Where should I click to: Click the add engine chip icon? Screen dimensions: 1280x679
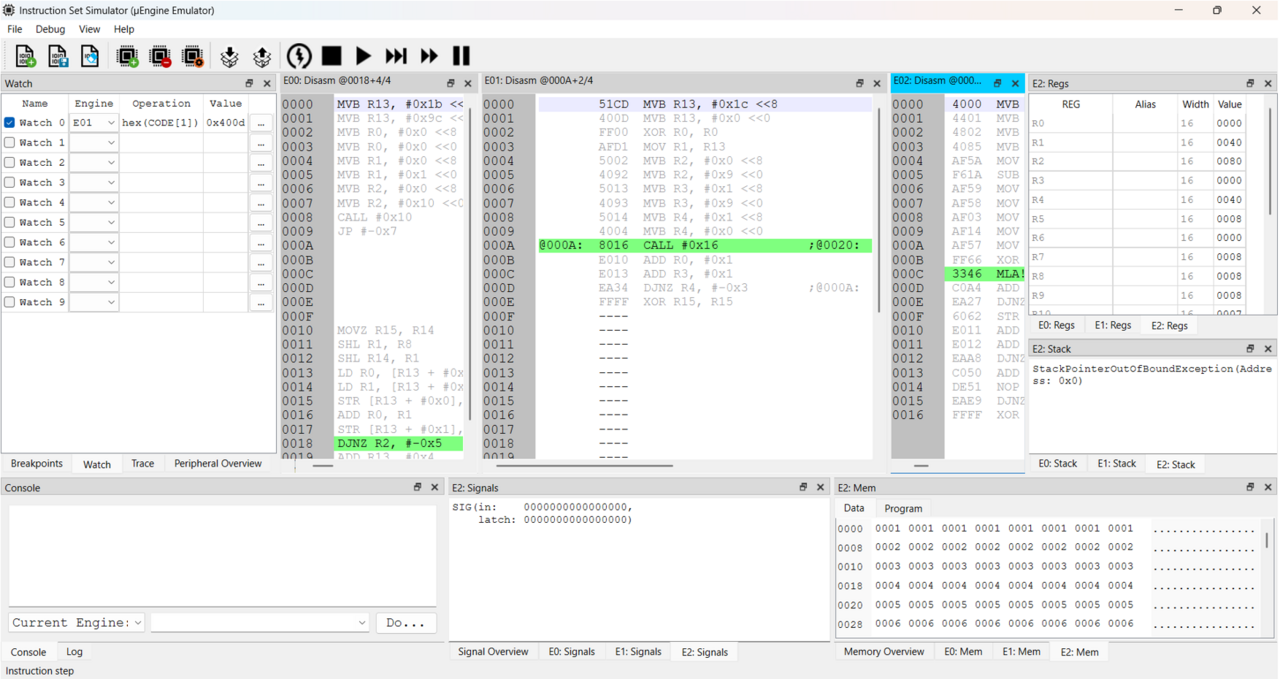coord(127,56)
